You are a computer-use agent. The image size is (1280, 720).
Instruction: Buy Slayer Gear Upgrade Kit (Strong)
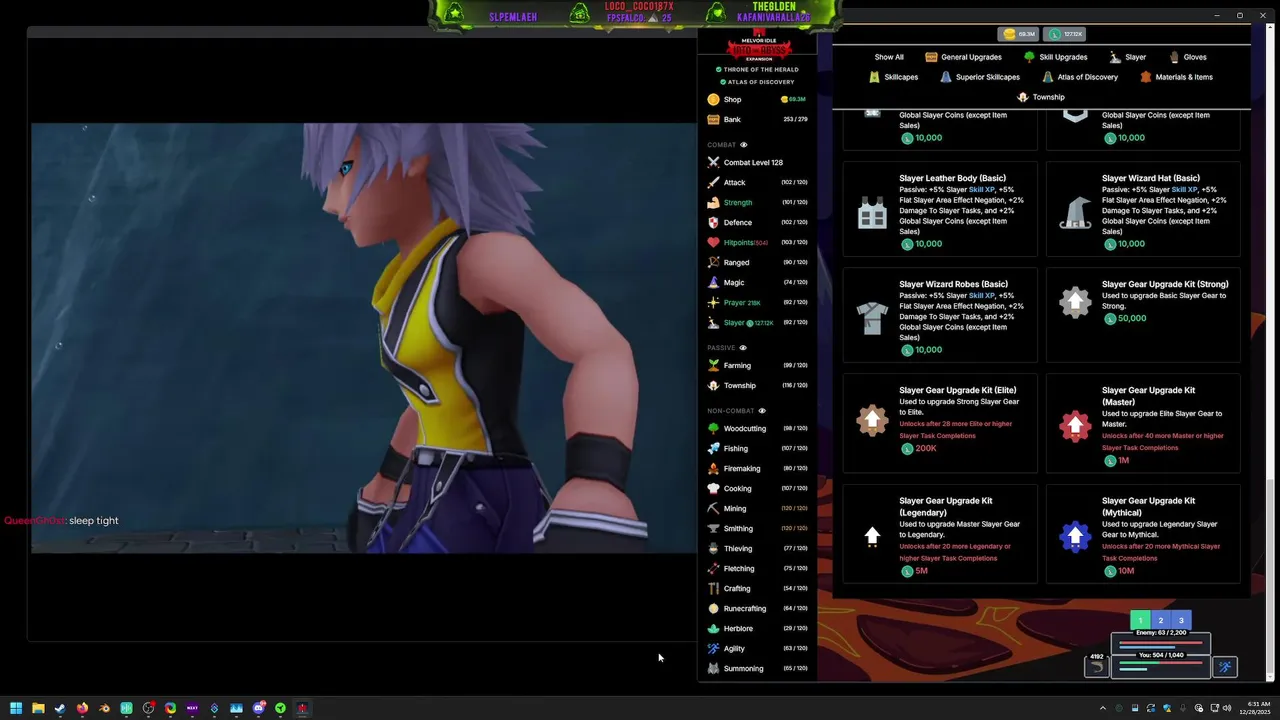click(1143, 316)
